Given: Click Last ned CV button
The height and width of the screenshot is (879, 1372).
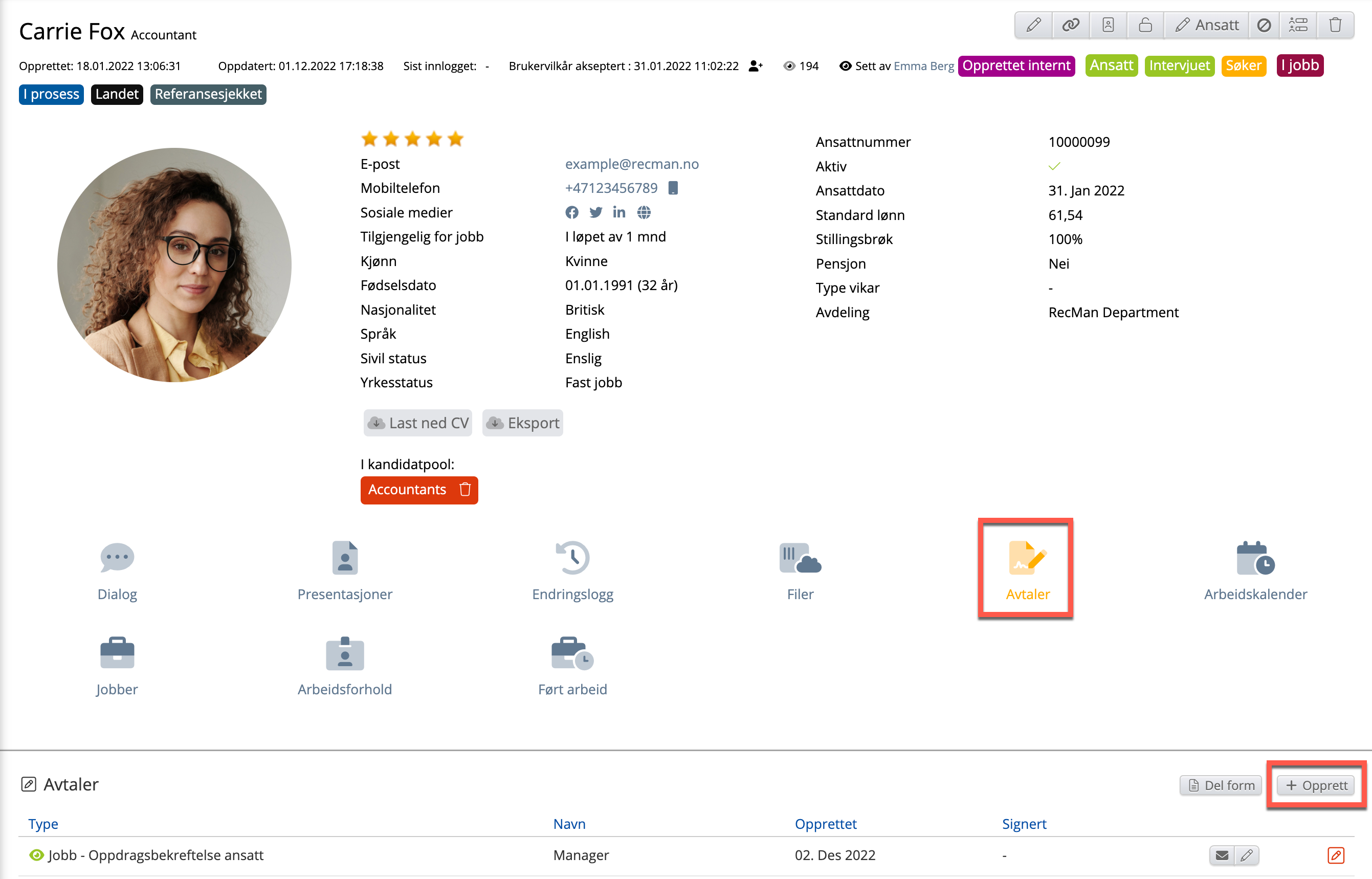Looking at the screenshot, I should click(x=418, y=423).
